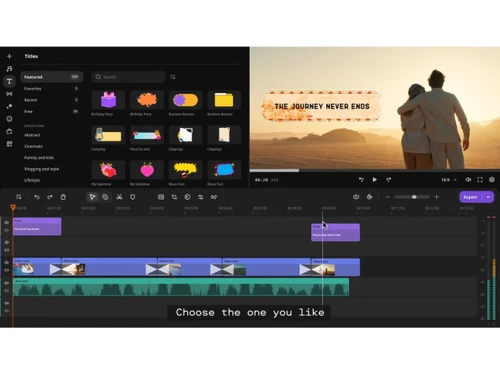500x375 pixels.
Task: Enter fullscreen preview mode
Action: [x=480, y=180]
